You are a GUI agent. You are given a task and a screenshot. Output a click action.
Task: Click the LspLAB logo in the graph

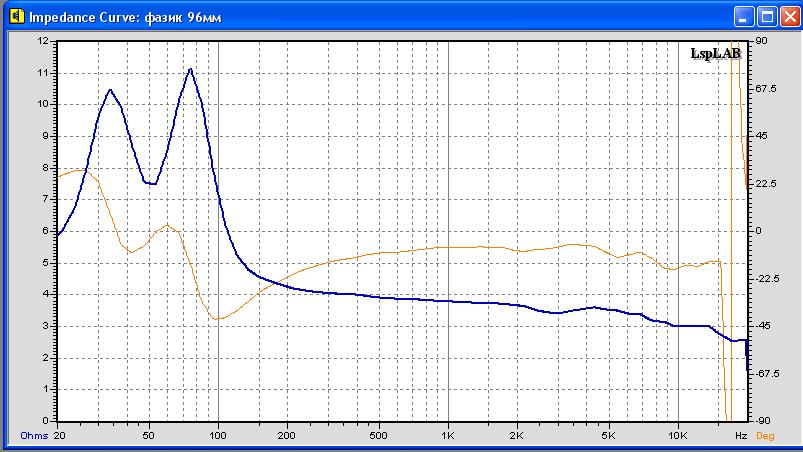click(715, 54)
